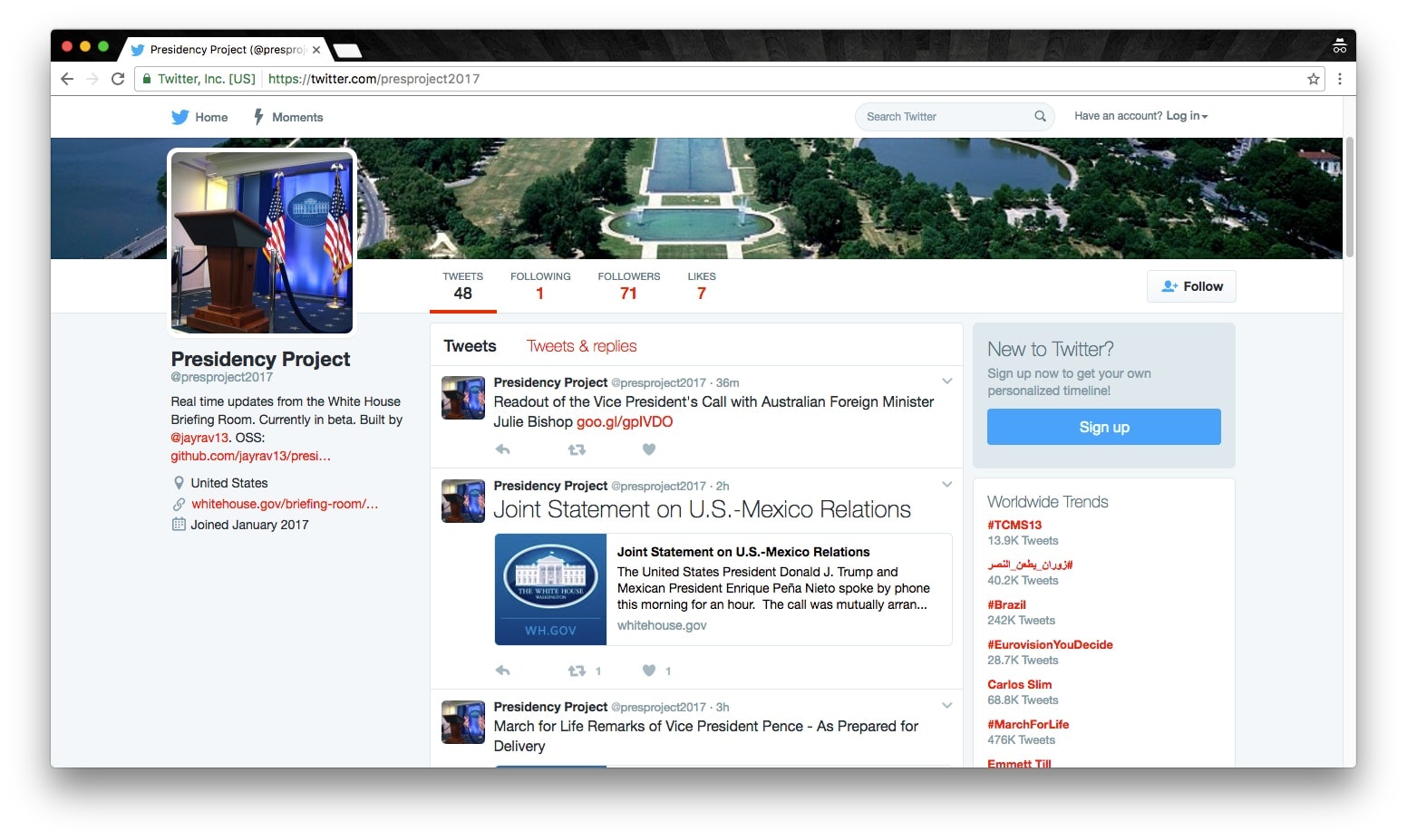This screenshot has height=840, width=1407.
Task: Follow the Presidency Project account
Action: 1191,286
